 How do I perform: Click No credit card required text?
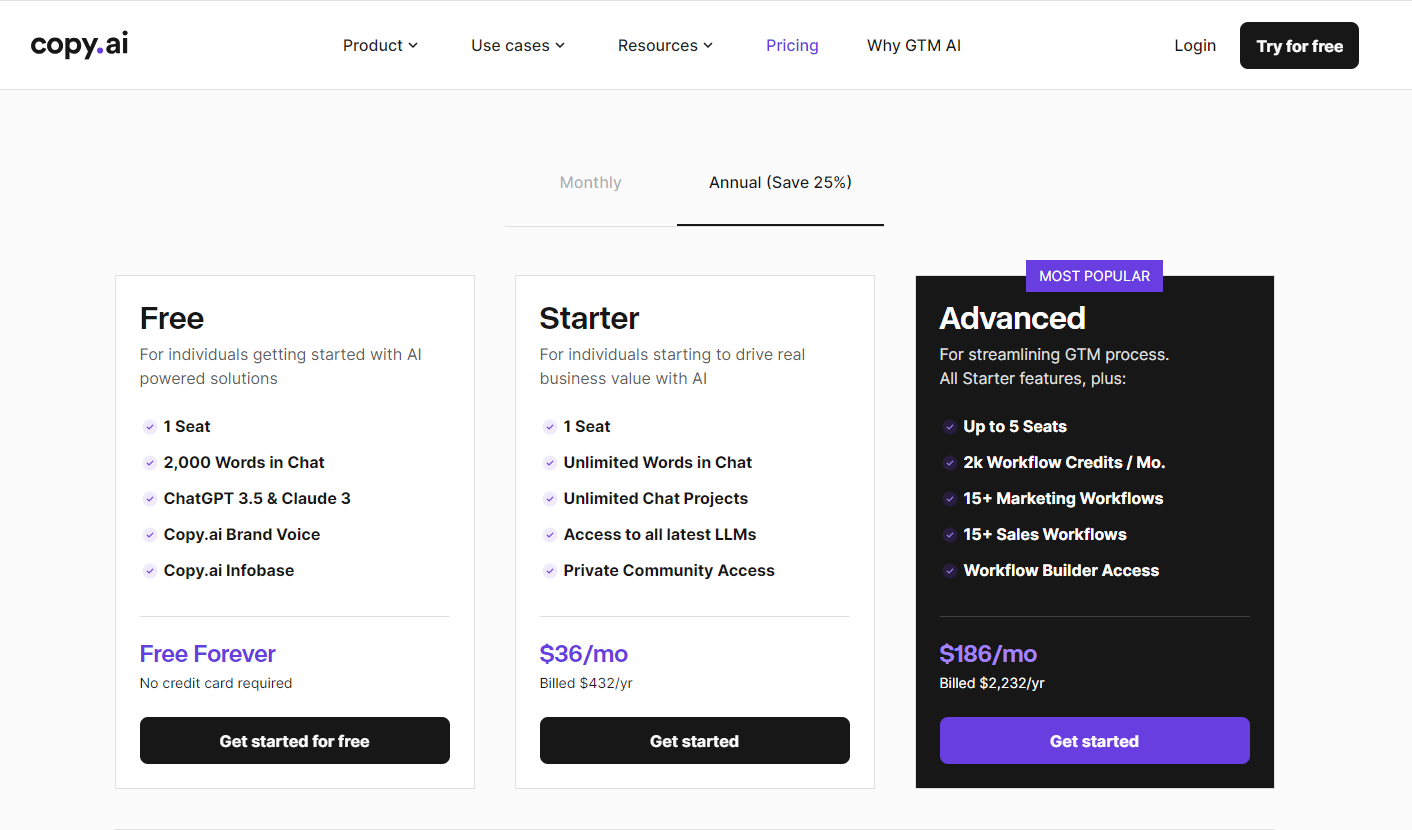[x=216, y=683]
